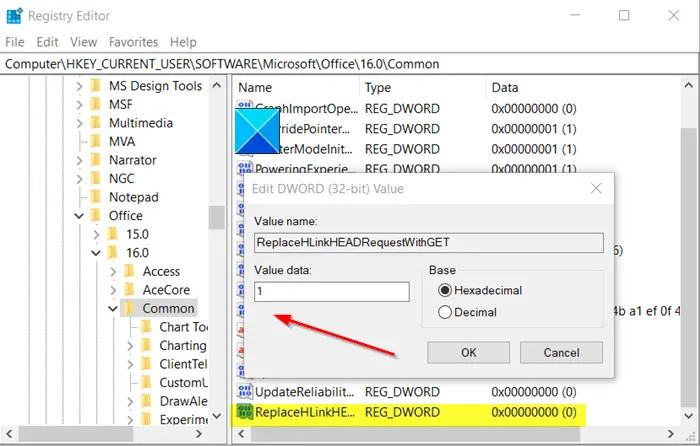The image size is (700, 446).
Task: Collapse the Office key
Action: (79, 216)
